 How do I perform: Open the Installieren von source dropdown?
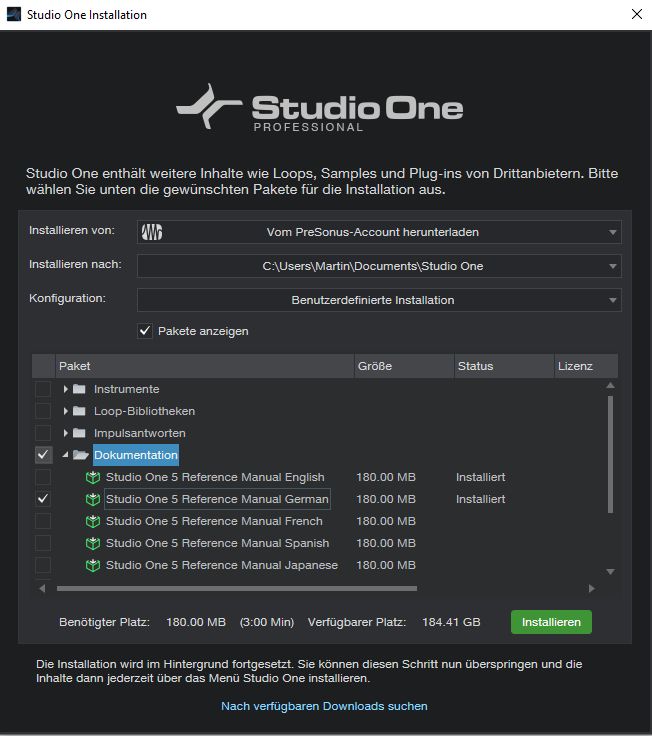coord(379,232)
